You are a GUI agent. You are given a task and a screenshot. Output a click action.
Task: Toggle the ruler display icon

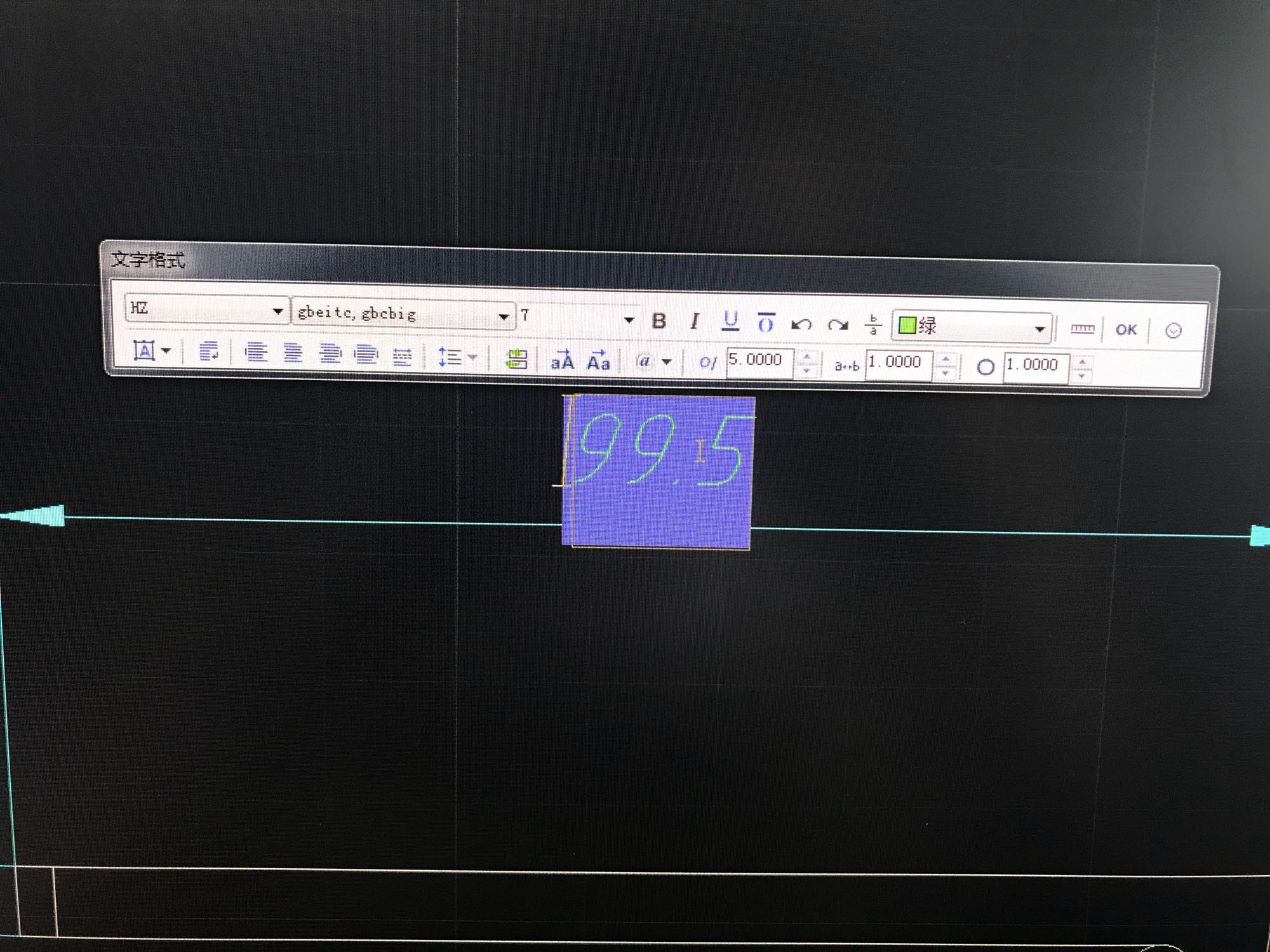[x=1082, y=329]
